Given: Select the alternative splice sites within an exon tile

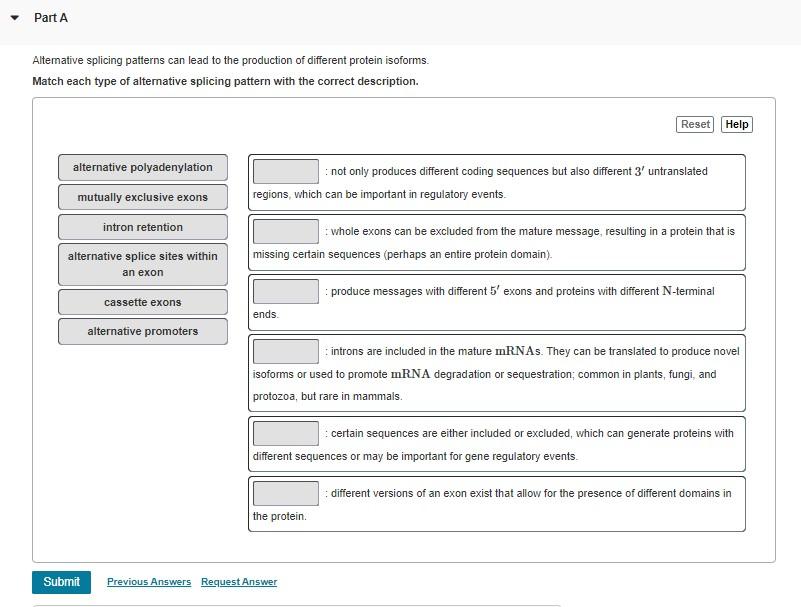Looking at the screenshot, I should click(142, 264).
